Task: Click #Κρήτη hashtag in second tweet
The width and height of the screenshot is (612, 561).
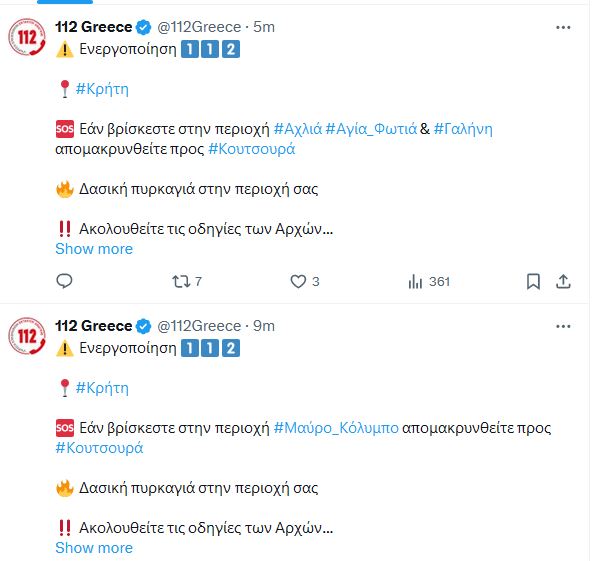Action: point(102,388)
